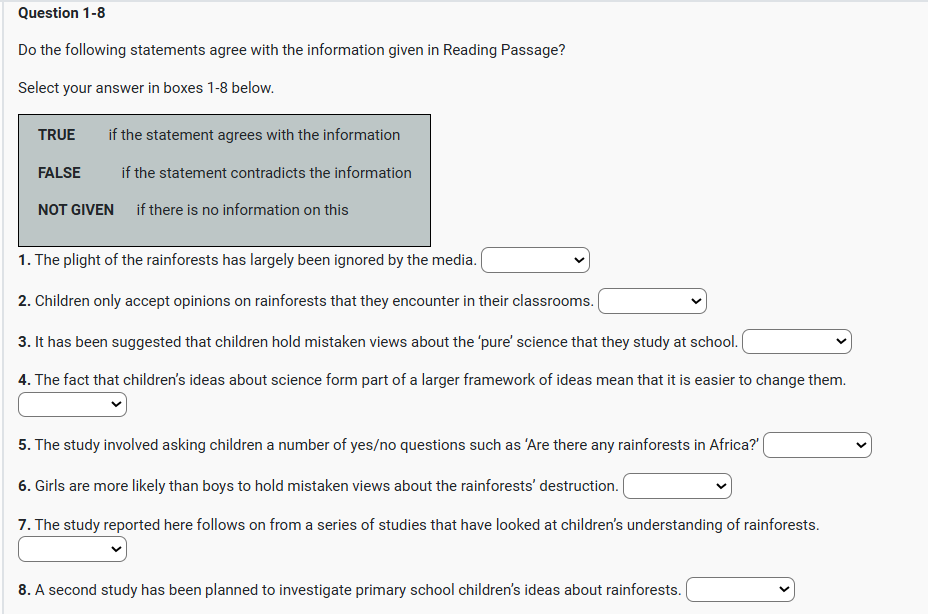
Task: Open the dropdown for statement 6 about girls
Action: tap(677, 486)
